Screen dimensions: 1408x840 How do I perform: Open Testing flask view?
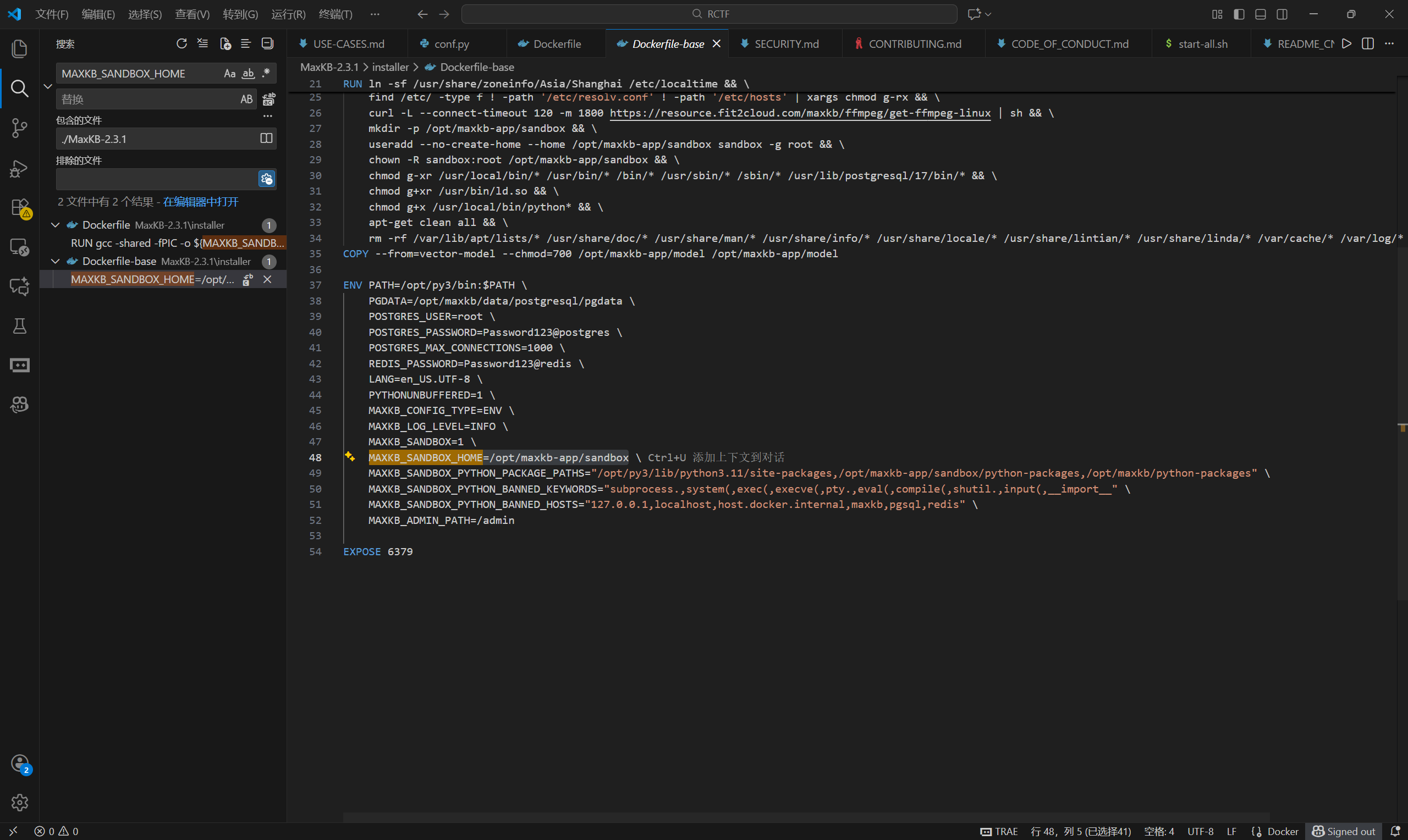point(19,326)
